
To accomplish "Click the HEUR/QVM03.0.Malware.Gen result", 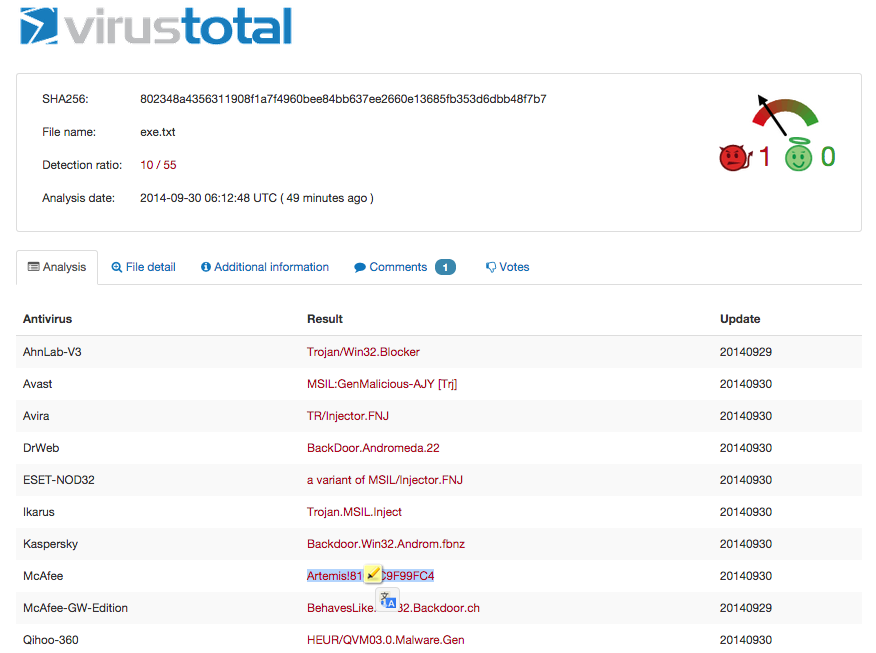I will coord(385,640).
